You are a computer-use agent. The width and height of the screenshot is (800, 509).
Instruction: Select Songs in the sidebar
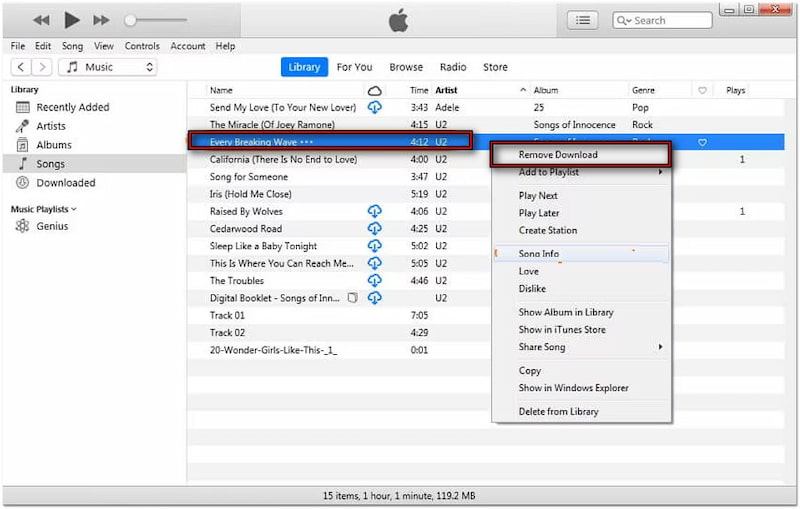[94, 164]
